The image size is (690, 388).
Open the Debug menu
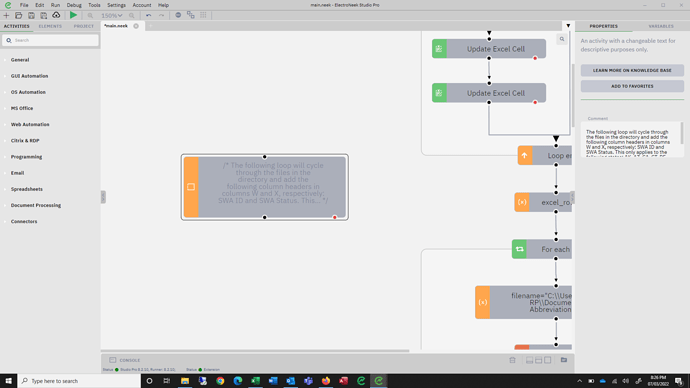pos(74,5)
